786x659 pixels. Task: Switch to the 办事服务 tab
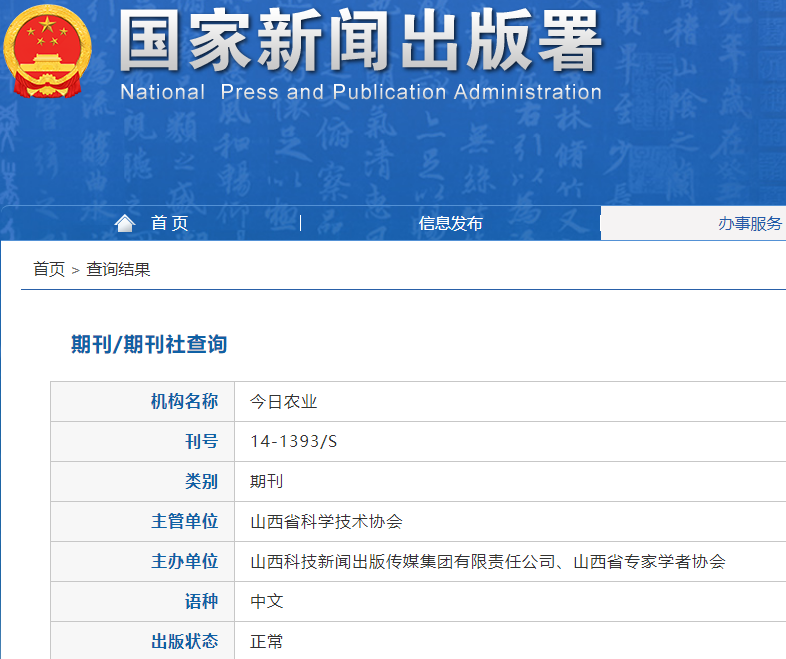(749, 223)
